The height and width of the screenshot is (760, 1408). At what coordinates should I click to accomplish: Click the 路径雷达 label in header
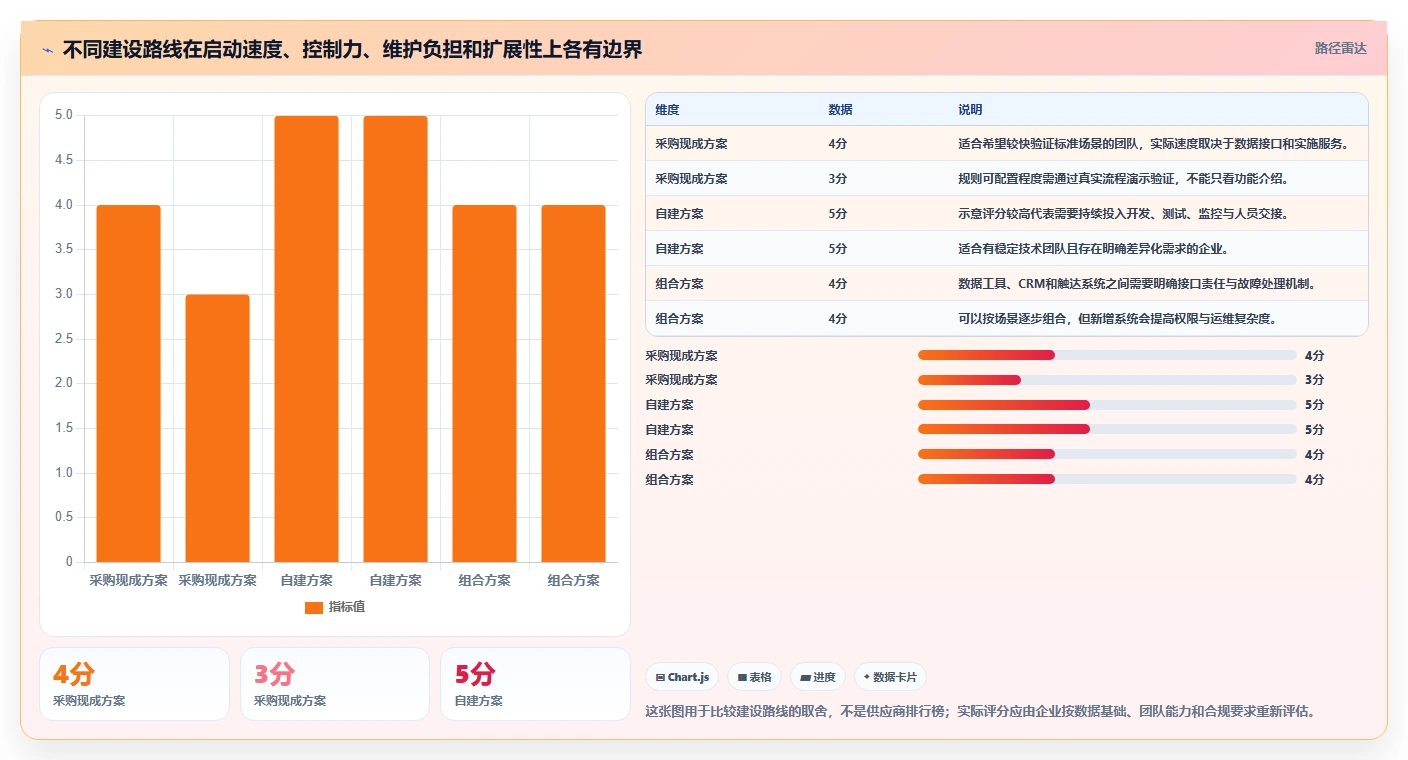point(1340,48)
